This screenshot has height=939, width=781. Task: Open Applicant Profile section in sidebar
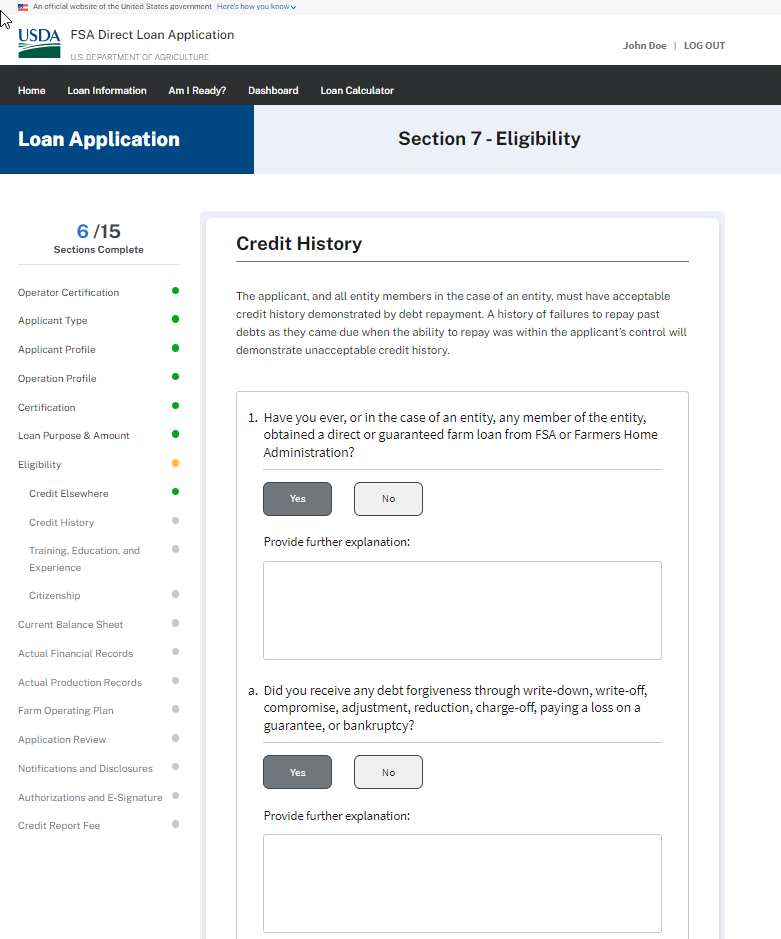pyautogui.click(x=57, y=349)
